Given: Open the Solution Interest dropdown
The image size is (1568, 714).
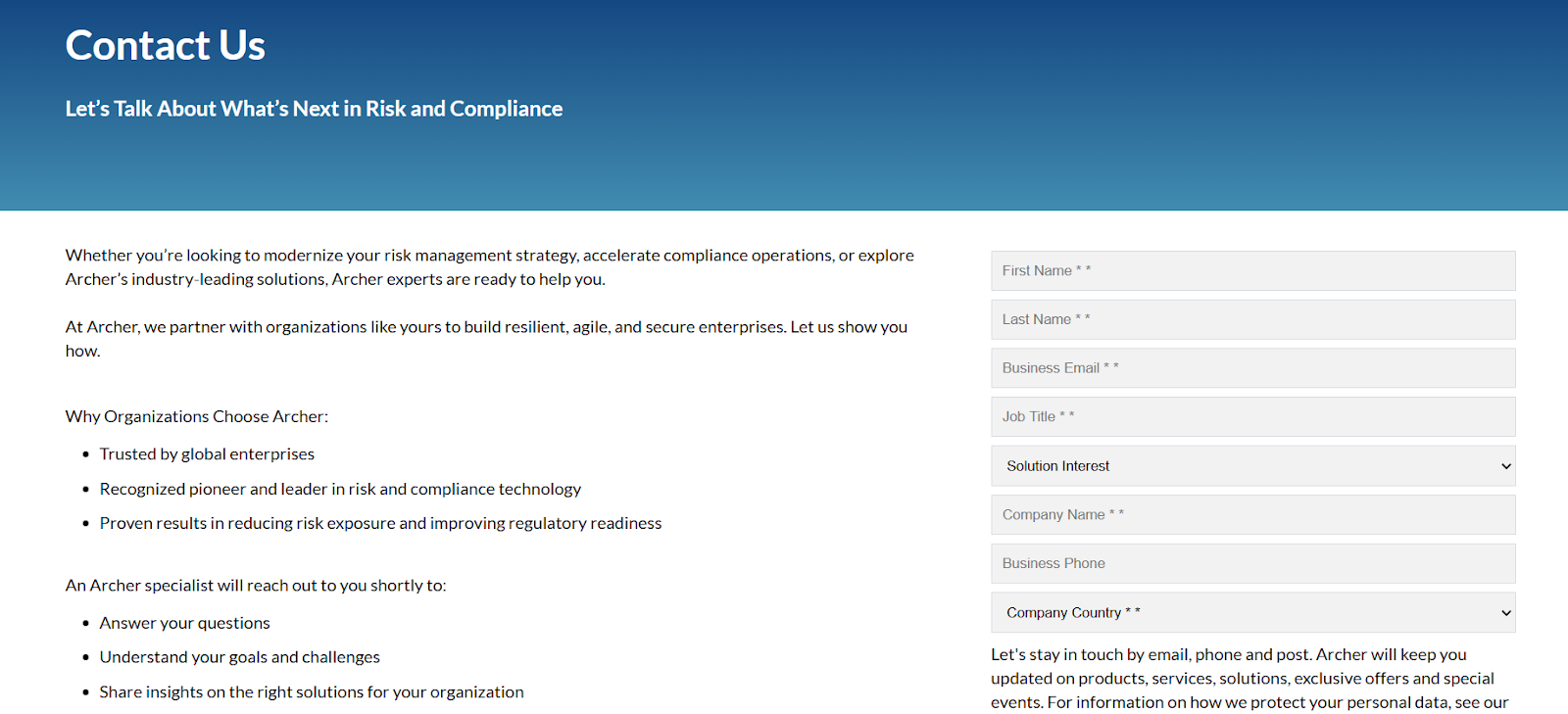Looking at the screenshot, I should click(1252, 466).
